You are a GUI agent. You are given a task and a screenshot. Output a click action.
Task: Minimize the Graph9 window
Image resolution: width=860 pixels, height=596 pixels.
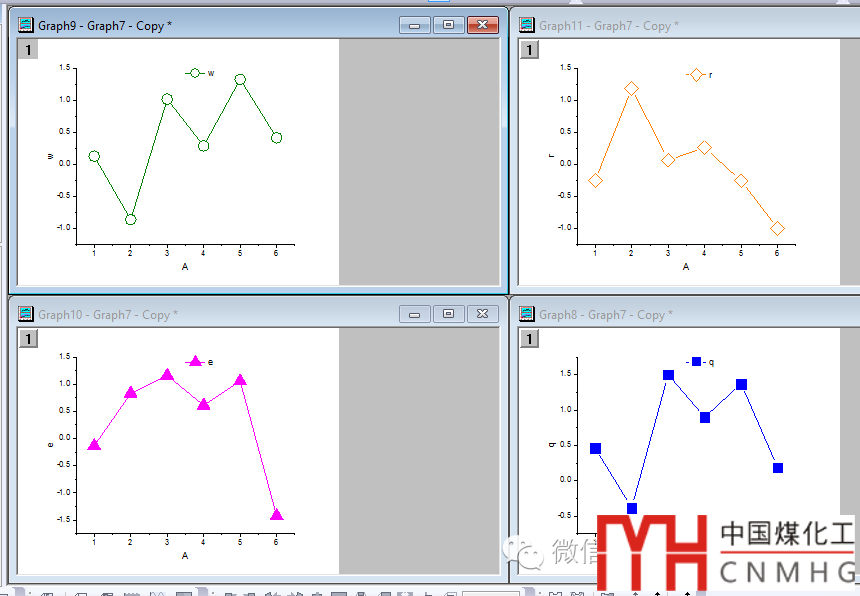[415, 25]
